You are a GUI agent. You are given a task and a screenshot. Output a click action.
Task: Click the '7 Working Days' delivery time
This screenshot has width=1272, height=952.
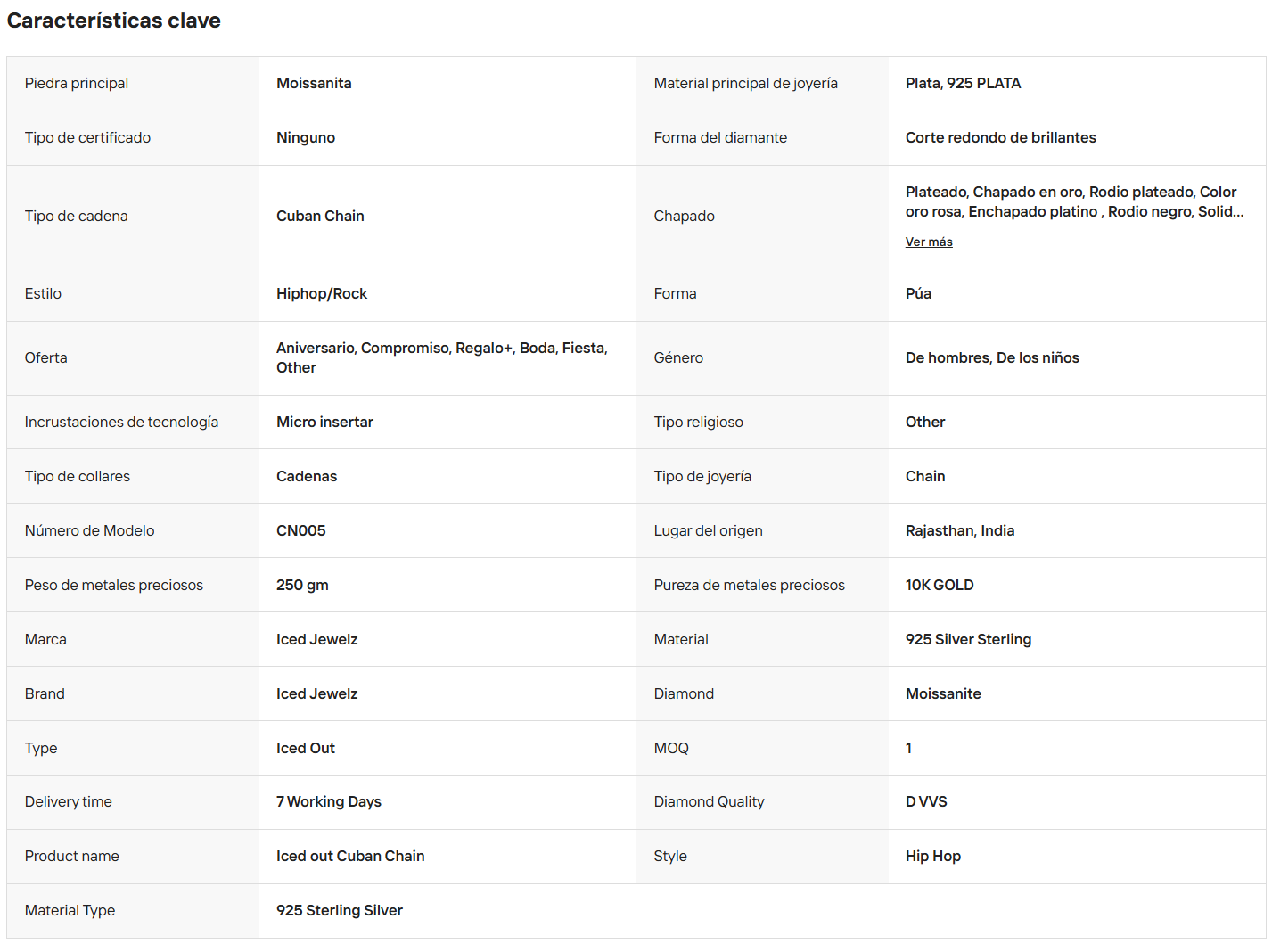tap(329, 801)
